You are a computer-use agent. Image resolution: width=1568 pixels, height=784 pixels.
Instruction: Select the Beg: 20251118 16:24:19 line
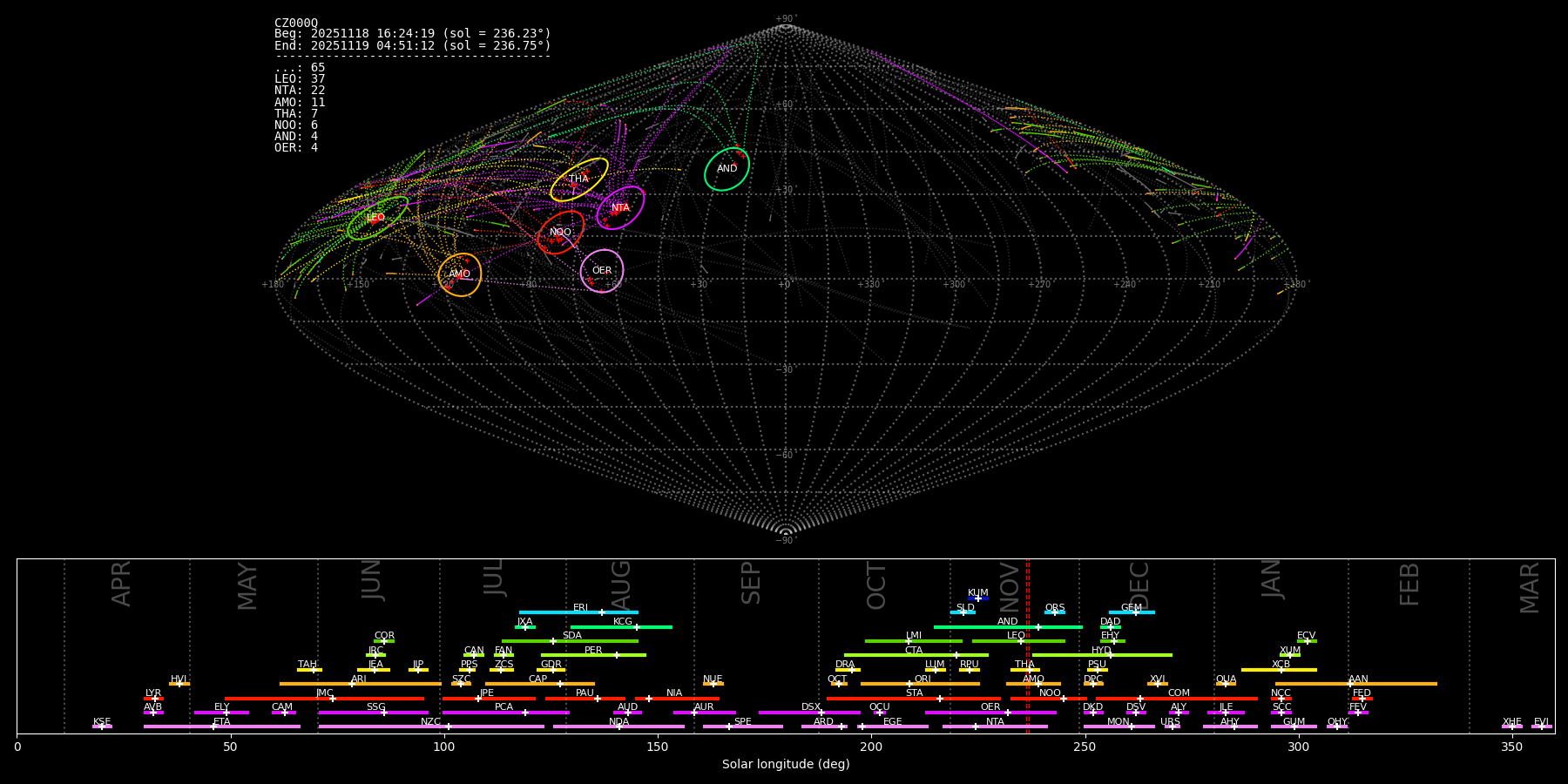(x=413, y=34)
